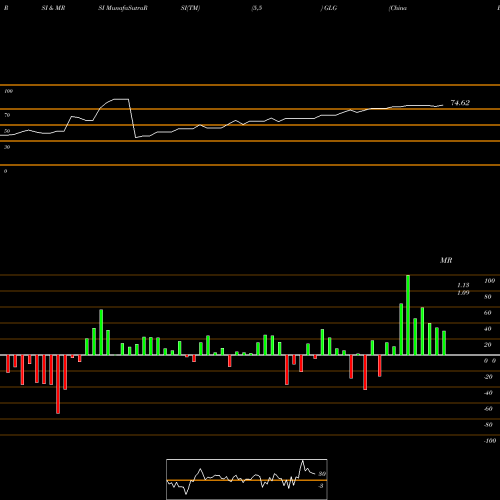Click the 'SI MunafaSutraR' header text

[x=123, y=8]
